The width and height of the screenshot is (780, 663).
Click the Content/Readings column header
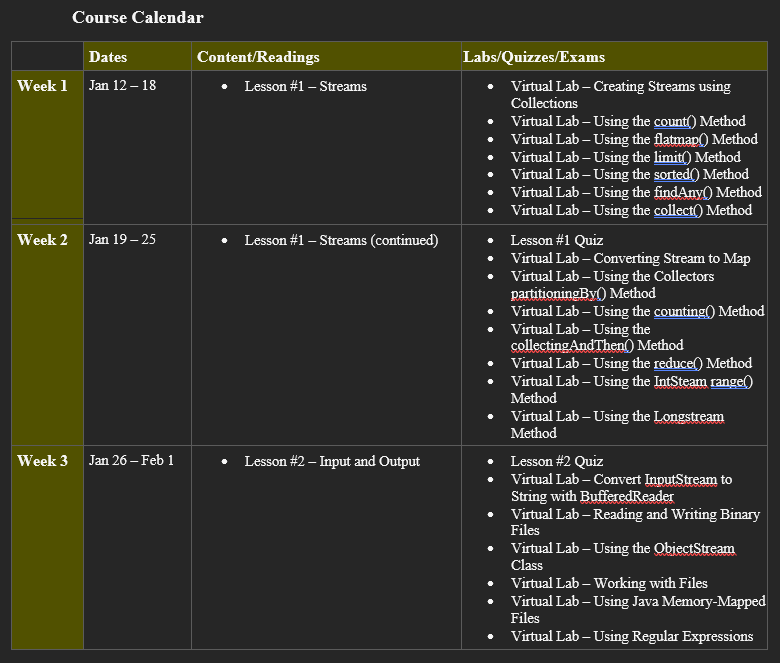click(x=258, y=57)
